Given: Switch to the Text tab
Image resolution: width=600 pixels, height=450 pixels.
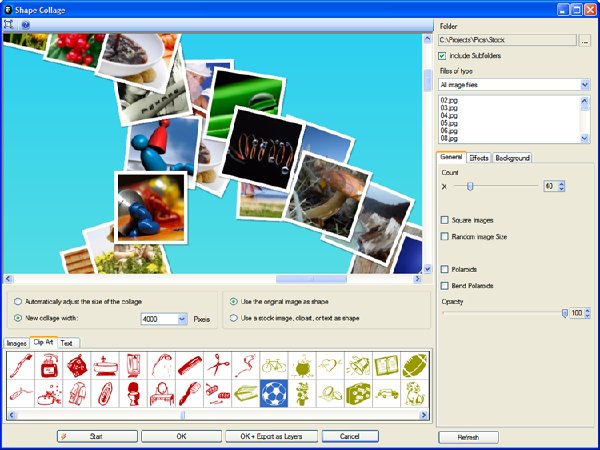Looking at the screenshot, I should pos(66,343).
